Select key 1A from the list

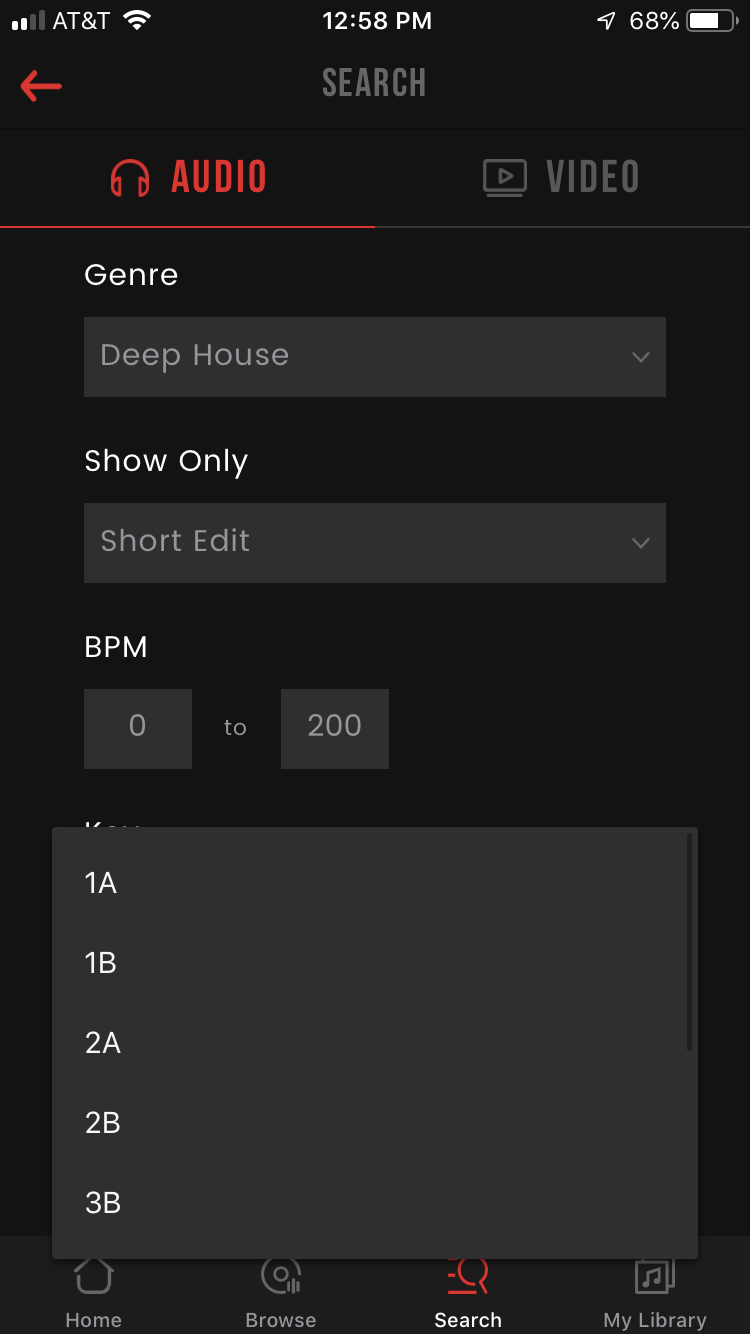click(101, 883)
